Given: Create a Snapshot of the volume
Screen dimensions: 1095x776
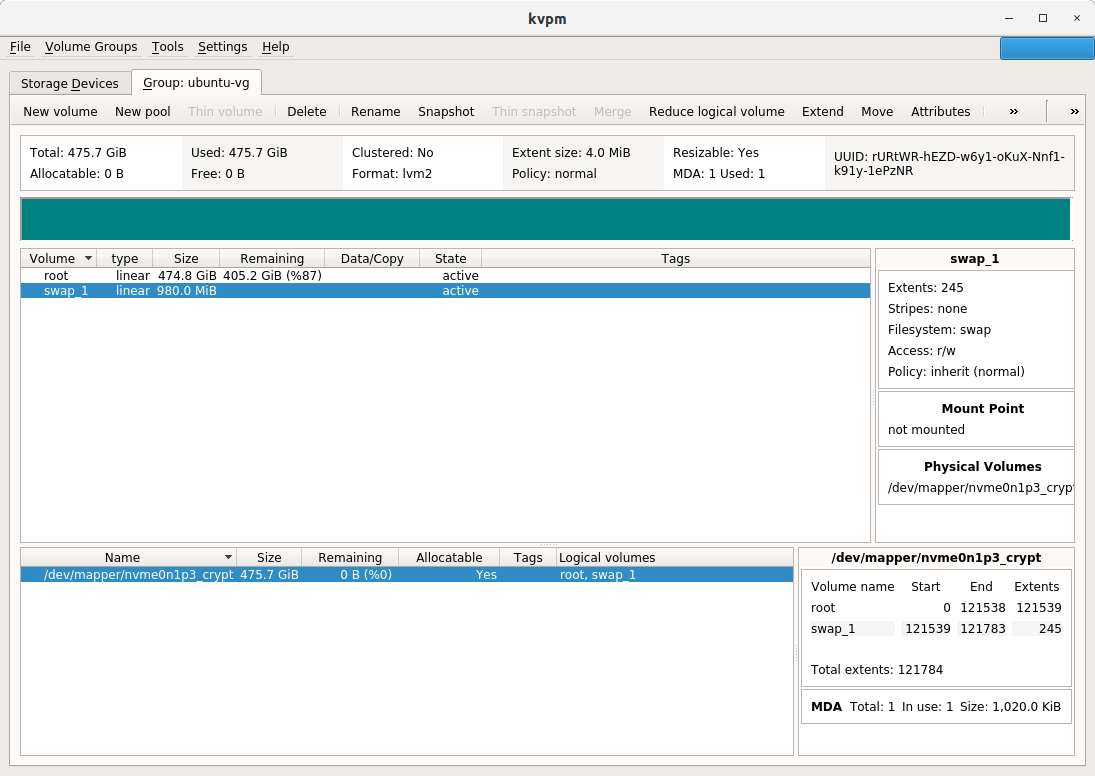Looking at the screenshot, I should tap(446, 112).
